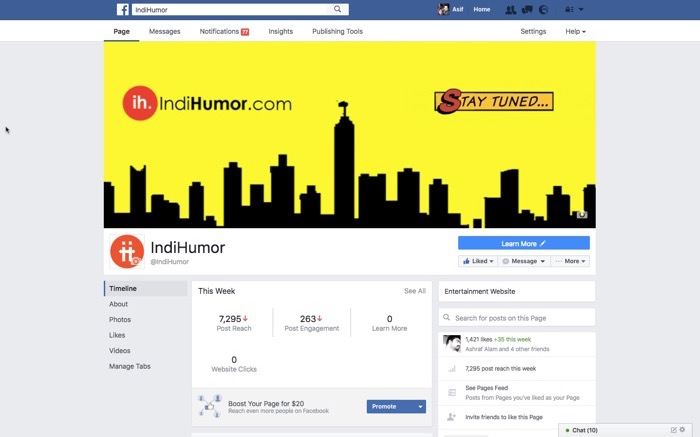The height and width of the screenshot is (437, 700).
Task: Click the IndiHumor page name
Action: click(188, 247)
